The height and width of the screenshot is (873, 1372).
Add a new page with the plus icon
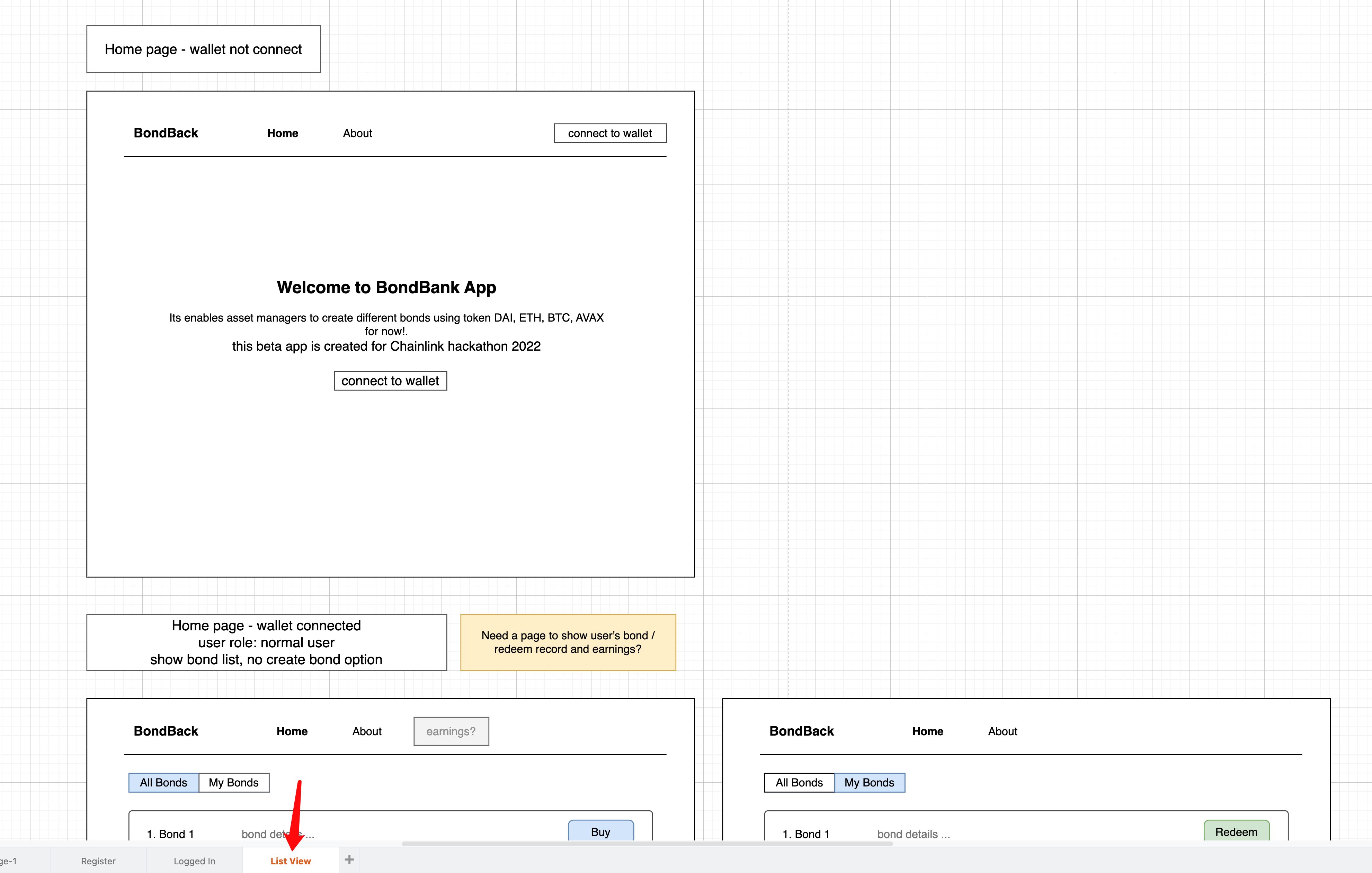point(349,860)
